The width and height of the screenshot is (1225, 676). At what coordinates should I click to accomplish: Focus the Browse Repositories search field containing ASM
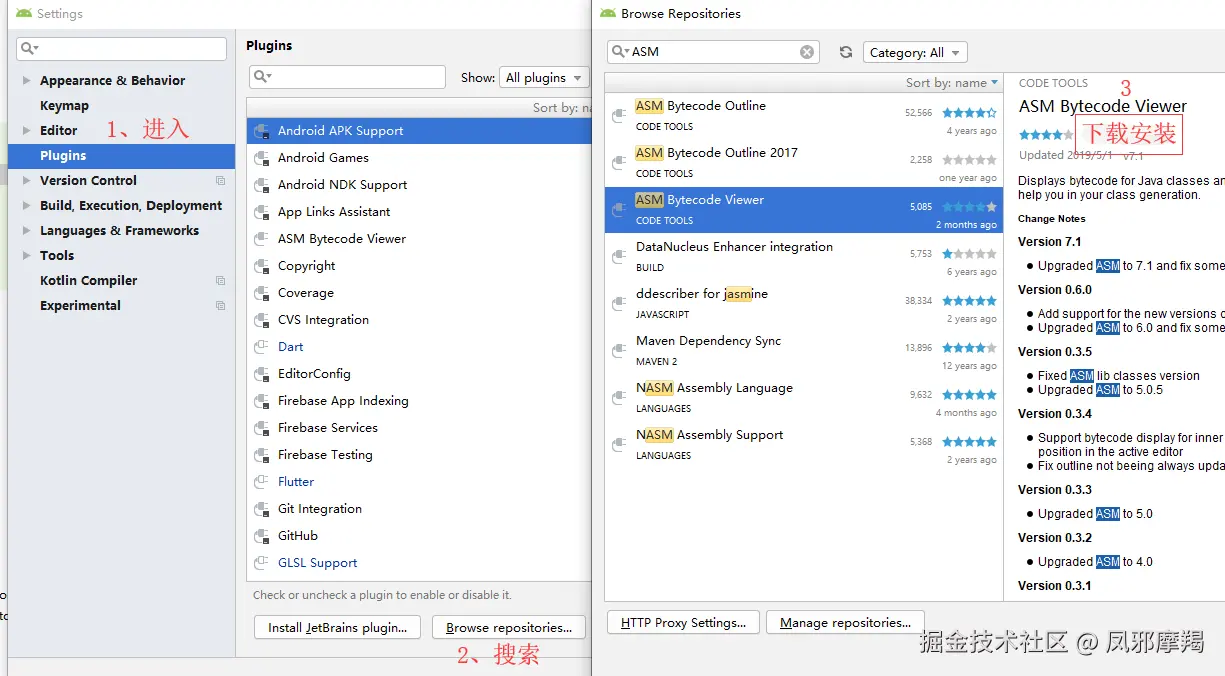713,52
